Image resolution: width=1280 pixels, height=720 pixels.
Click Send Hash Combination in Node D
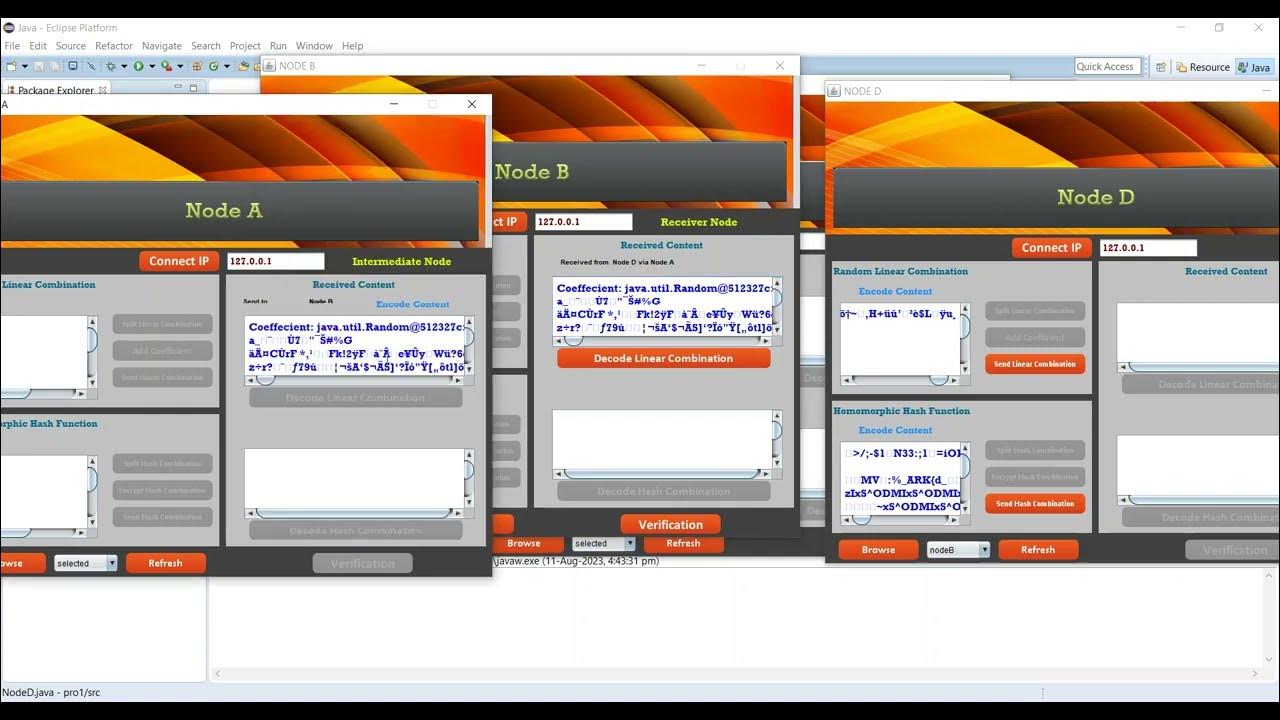click(1035, 504)
